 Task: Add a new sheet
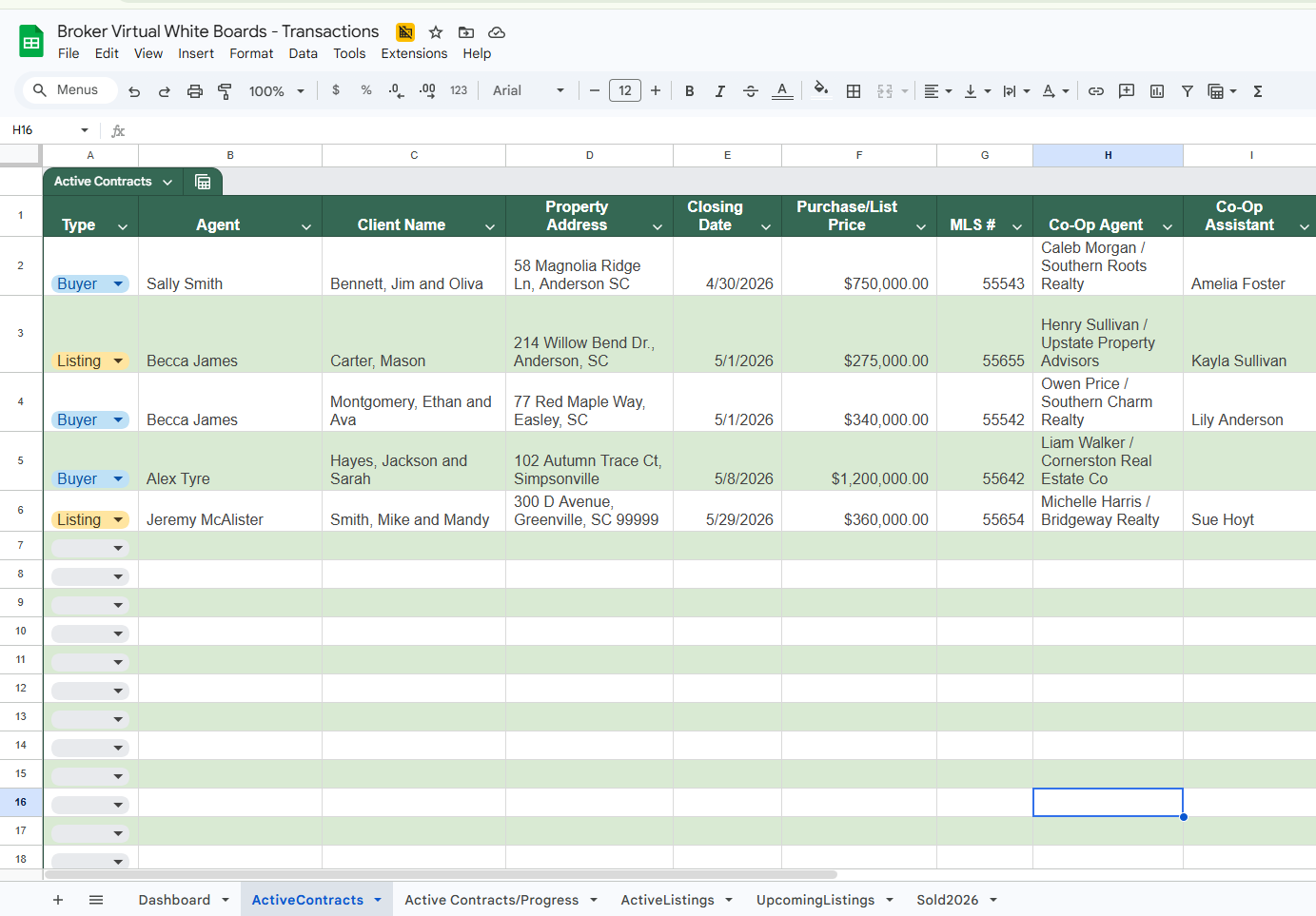[58, 900]
